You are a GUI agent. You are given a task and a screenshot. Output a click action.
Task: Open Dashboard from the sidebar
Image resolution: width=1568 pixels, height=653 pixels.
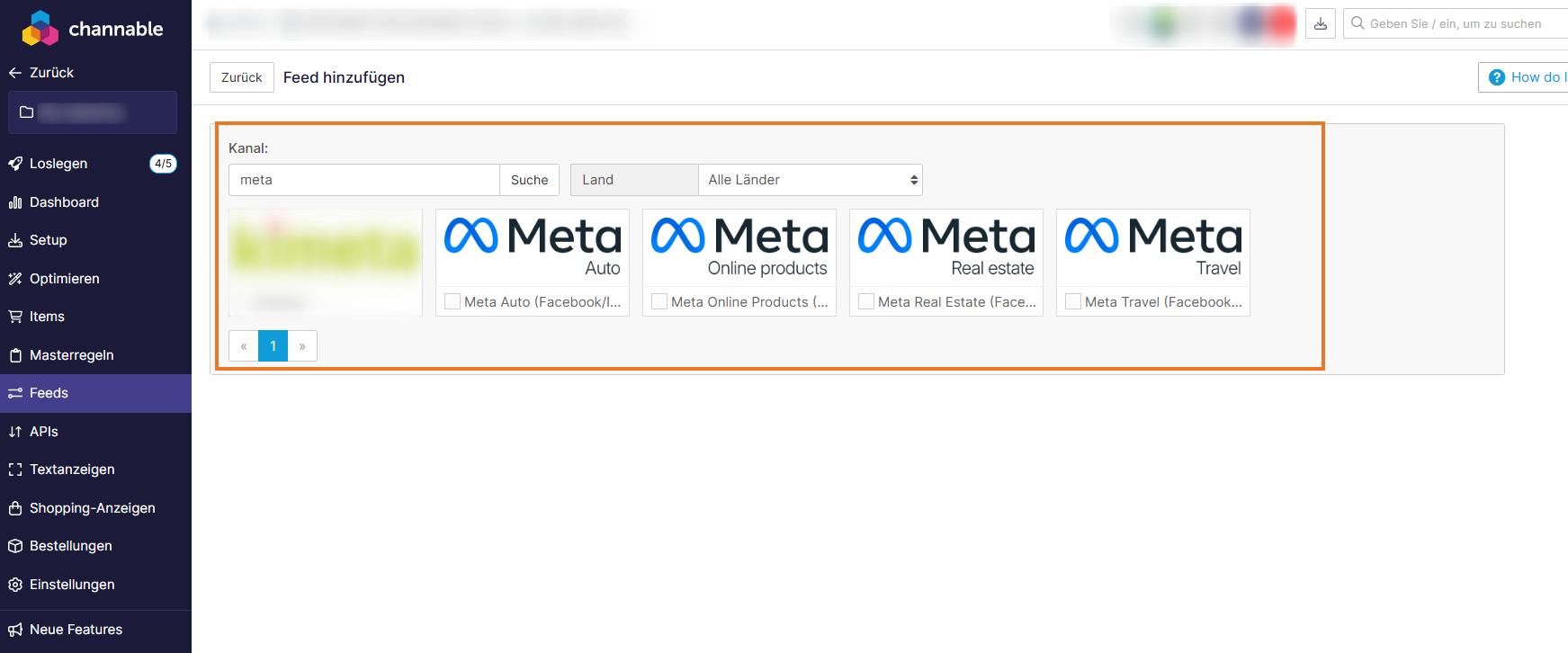click(x=64, y=202)
